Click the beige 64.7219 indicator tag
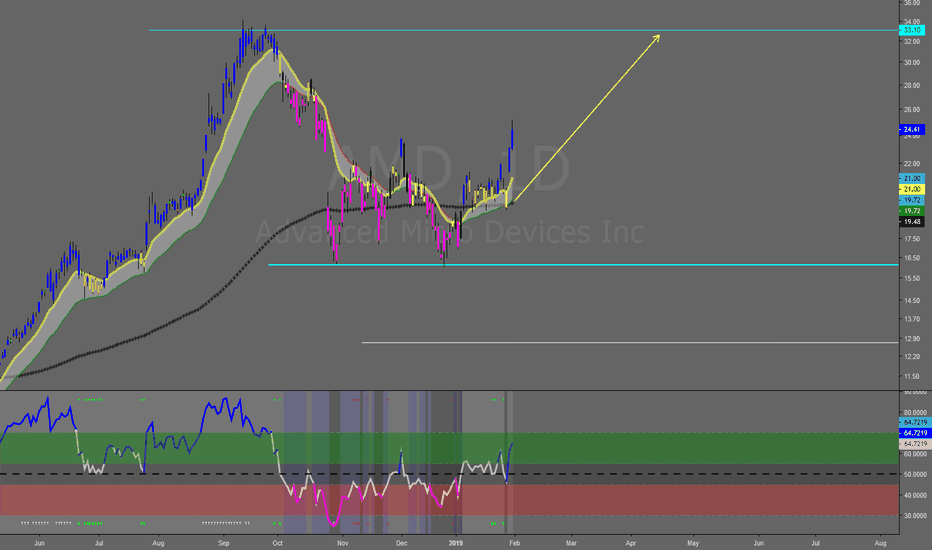Screen dimensions: 932x550 coord(915,444)
